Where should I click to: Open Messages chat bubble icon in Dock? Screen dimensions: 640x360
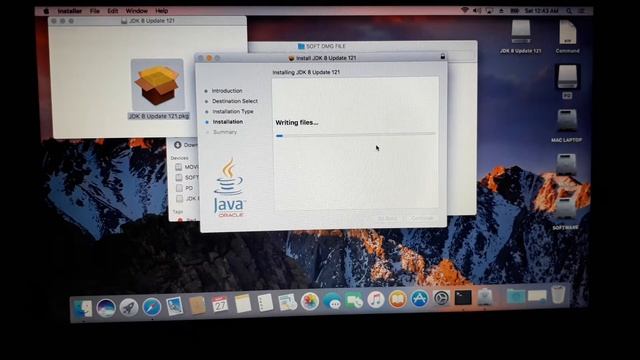click(332, 301)
